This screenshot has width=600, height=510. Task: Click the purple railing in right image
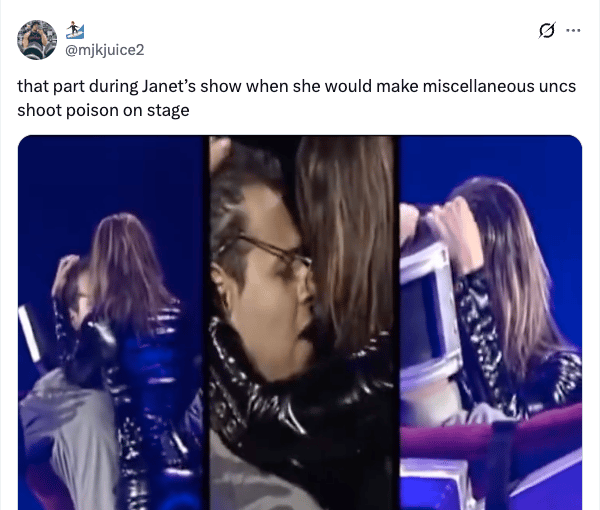pos(491,436)
